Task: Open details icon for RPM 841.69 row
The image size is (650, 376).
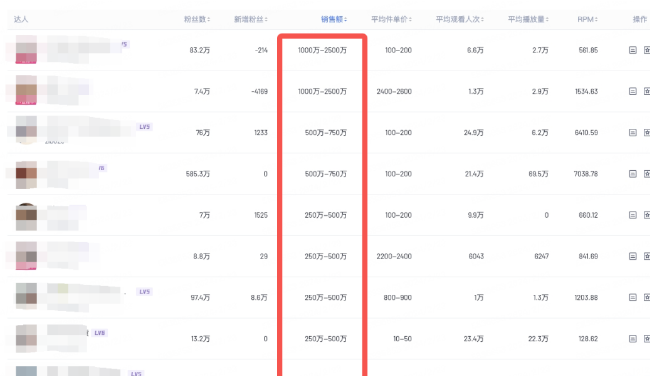Action: [633, 256]
